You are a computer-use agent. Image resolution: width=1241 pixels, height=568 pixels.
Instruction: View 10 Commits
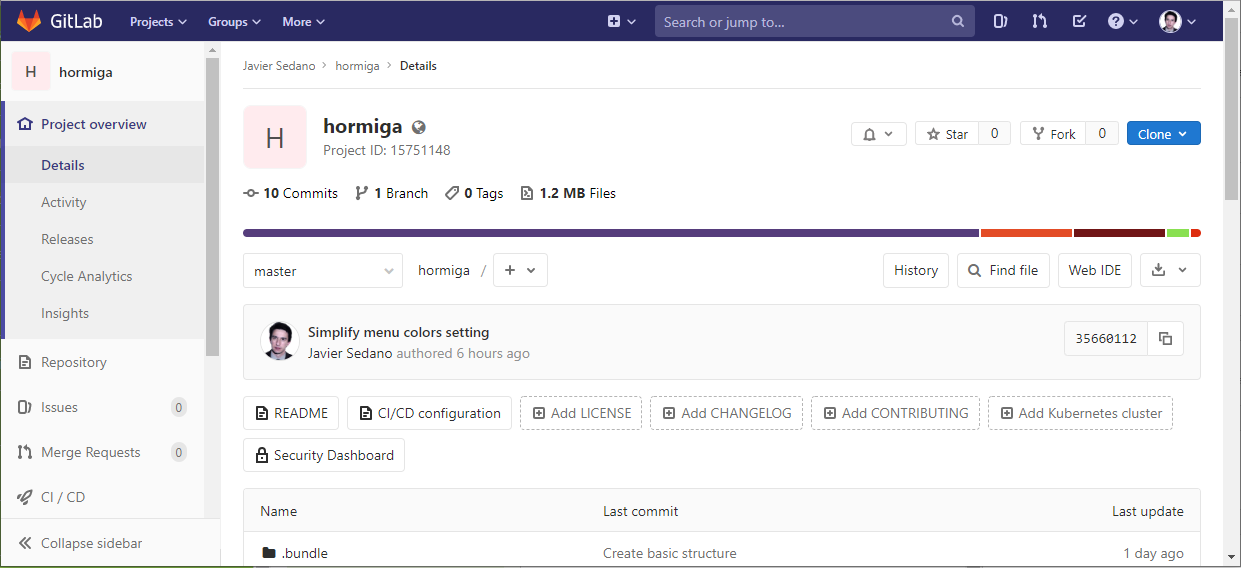[291, 193]
